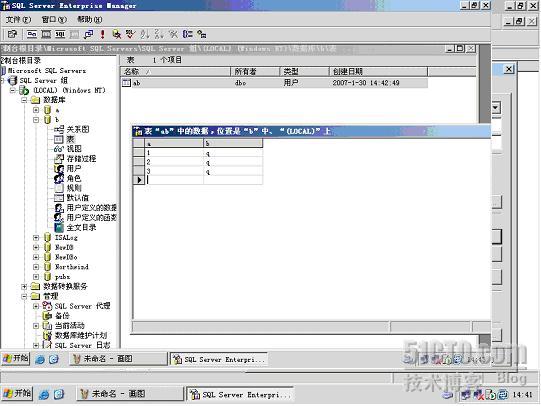Sort tables by the 所有者 column header
The width and height of the screenshot is (541, 406).
[x=255, y=71]
